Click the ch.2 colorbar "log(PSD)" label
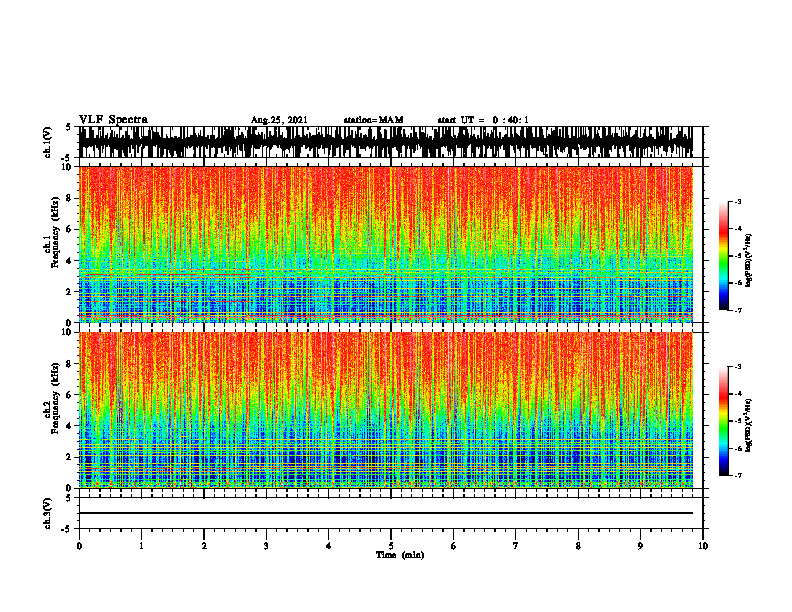This screenshot has width=792, height=612. pyautogui.click(x=749, y=425)
